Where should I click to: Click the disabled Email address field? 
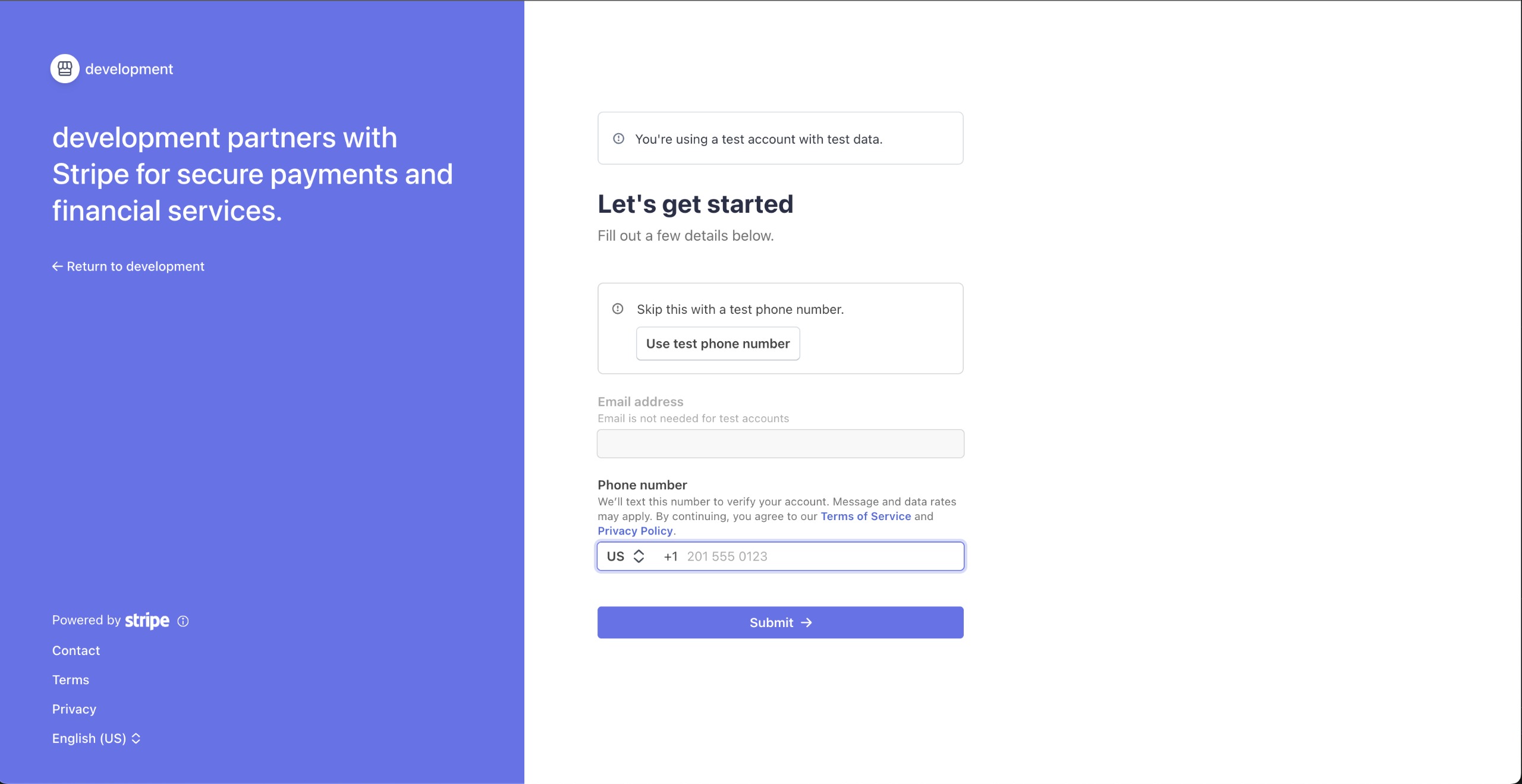point(780,443)
